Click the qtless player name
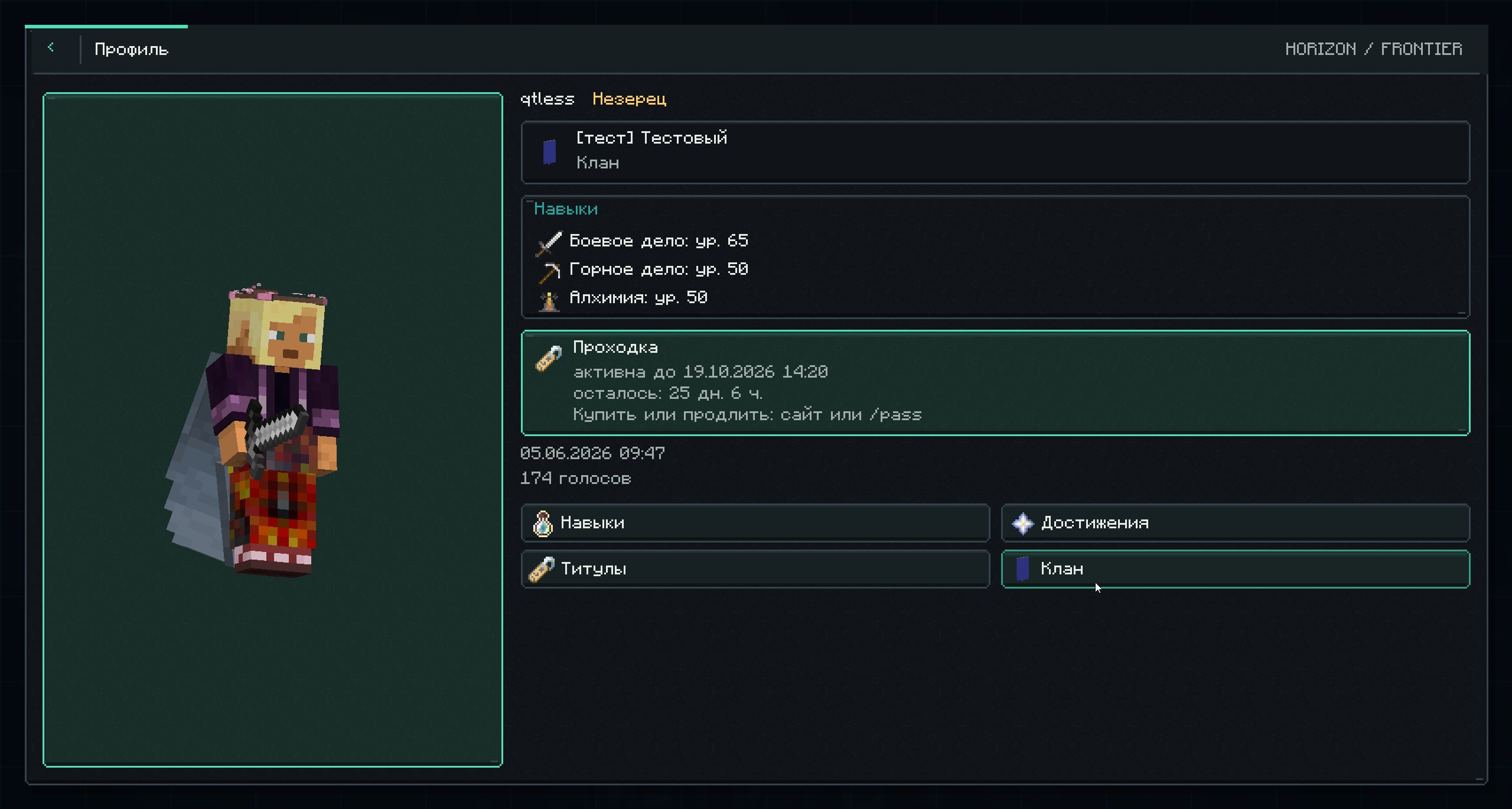Screen dimensions: 1512x809 pyautogui.click(x=547, y=99)
